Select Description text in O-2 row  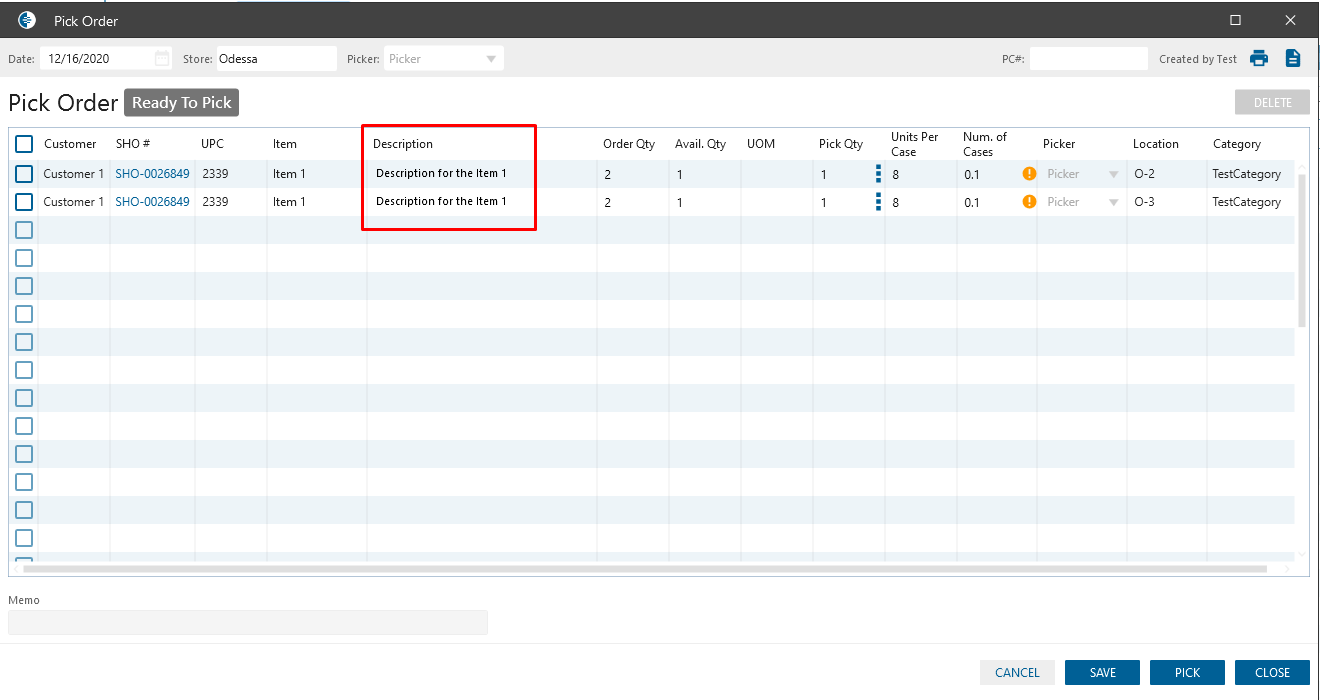click(441, 174)
